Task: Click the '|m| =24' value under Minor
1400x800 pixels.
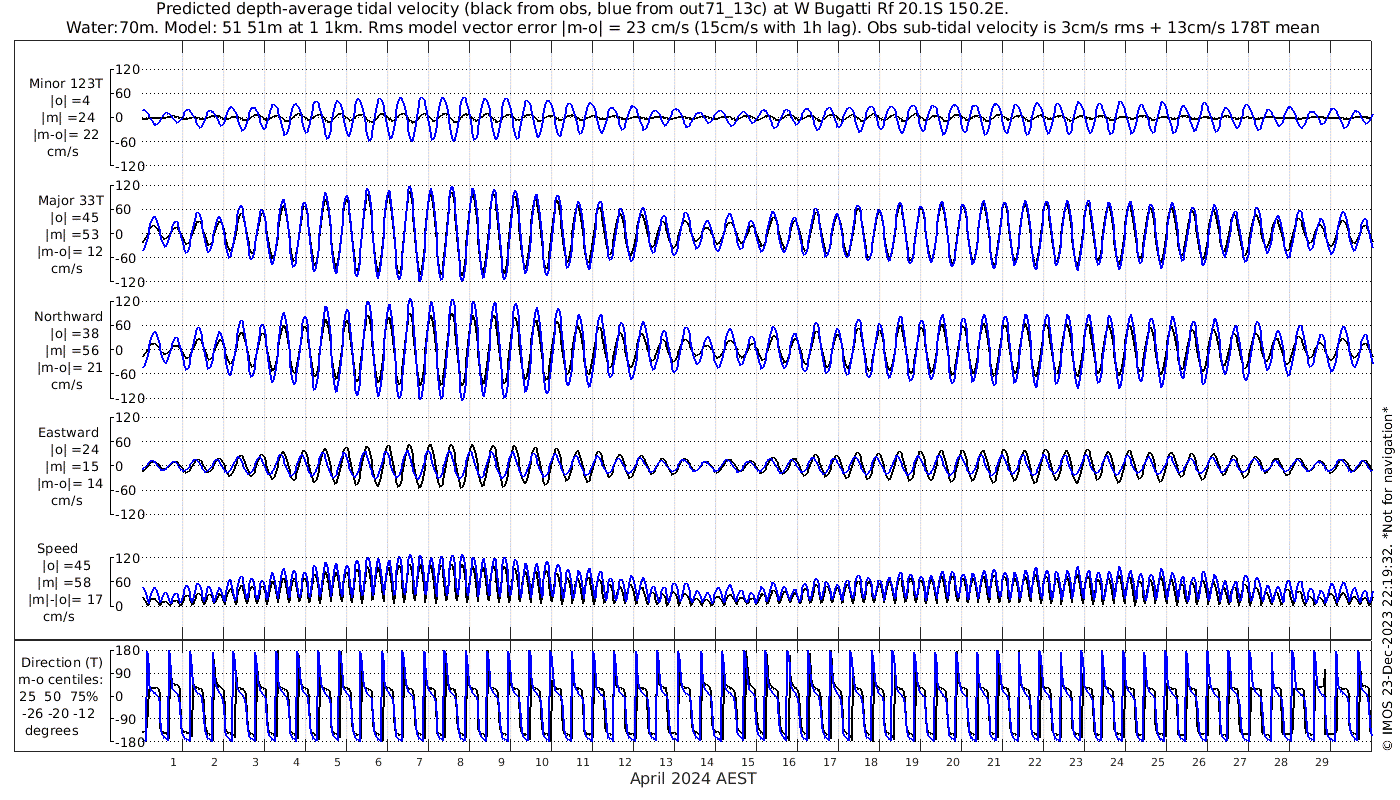Action: point(69,118)
